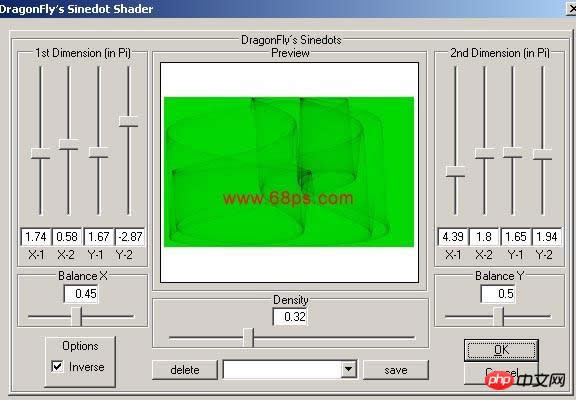Click the Balance X slider handle
This screenshot has height=400, width=576.
coord(76,316)
